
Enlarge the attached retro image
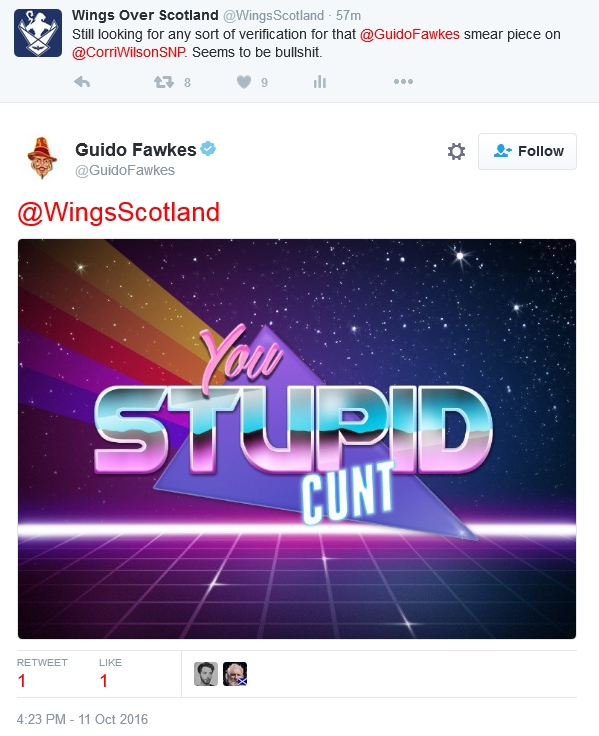click(x=297, y=439)
